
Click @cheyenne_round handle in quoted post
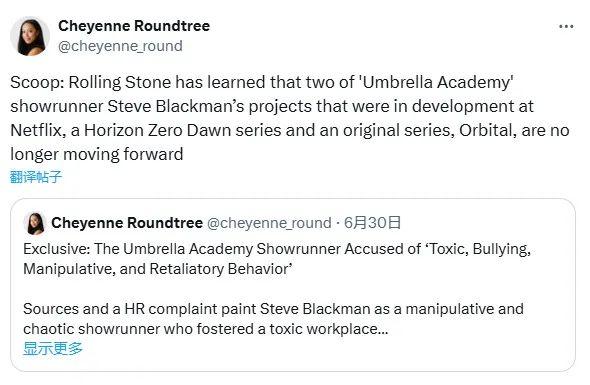pyautogui.click(x=269, y=223)
